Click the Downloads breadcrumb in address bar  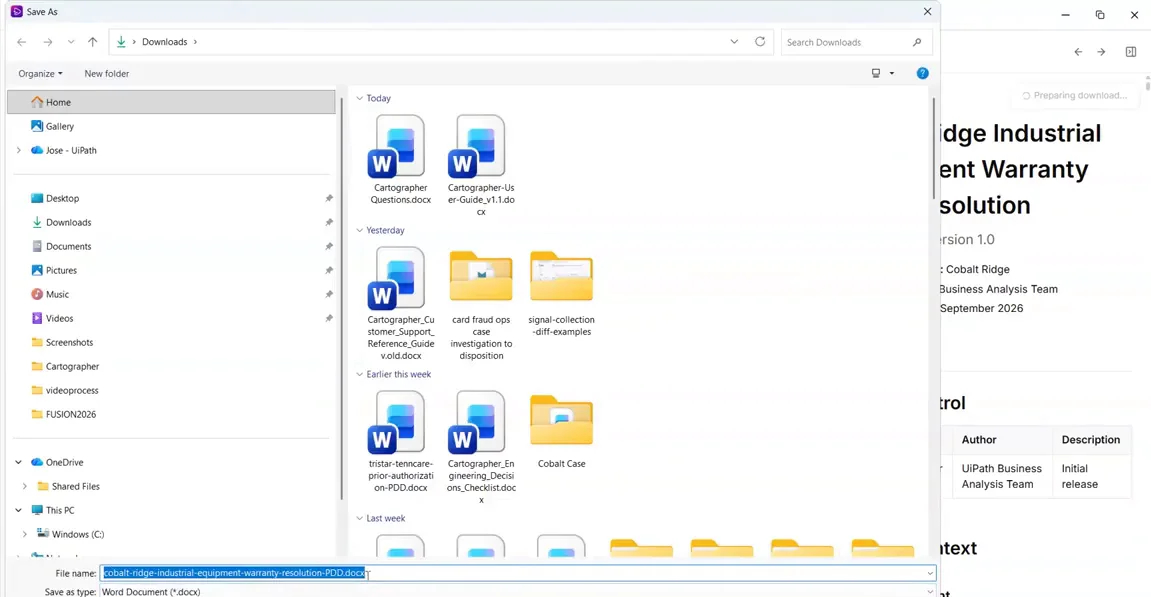(x=164, y=42)
